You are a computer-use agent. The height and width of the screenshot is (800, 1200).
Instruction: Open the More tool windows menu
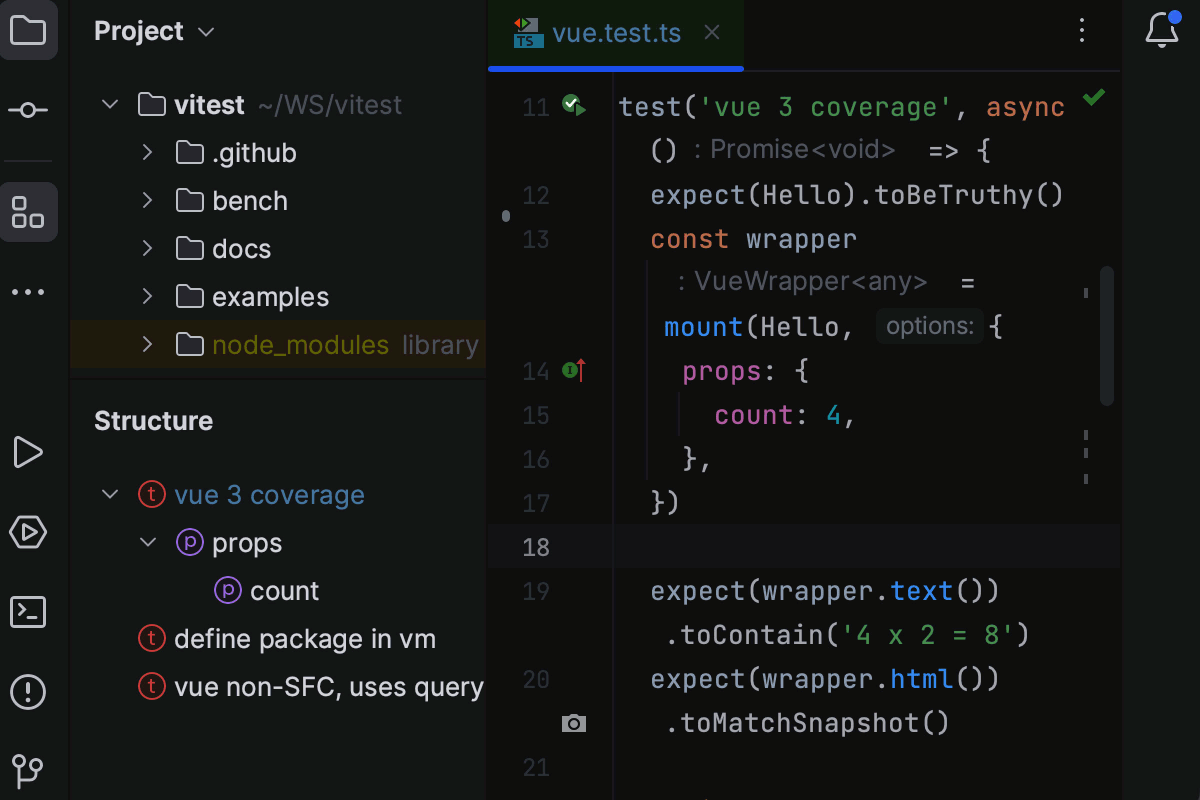29,291
